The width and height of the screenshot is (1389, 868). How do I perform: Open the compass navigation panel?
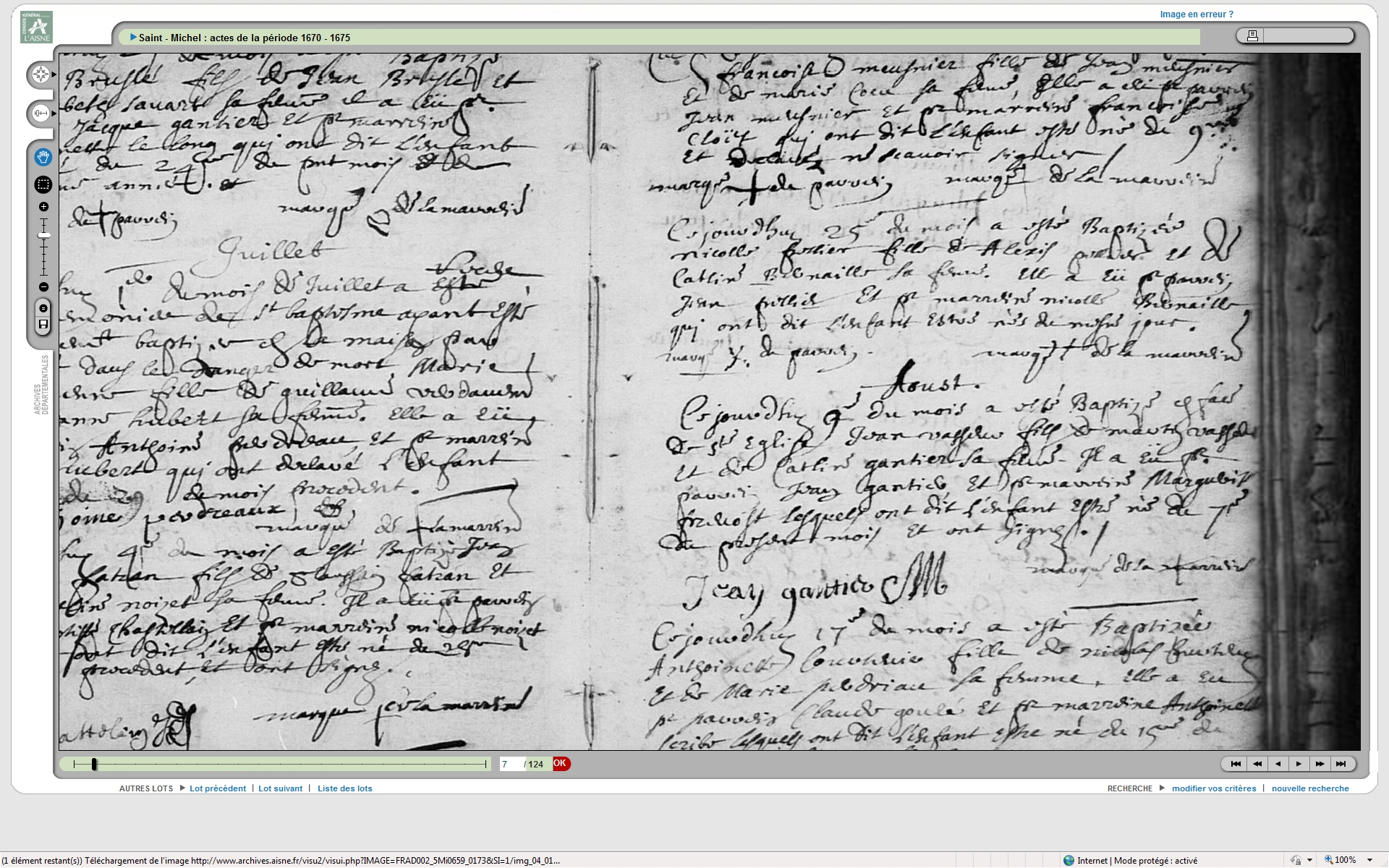point(41,75)
